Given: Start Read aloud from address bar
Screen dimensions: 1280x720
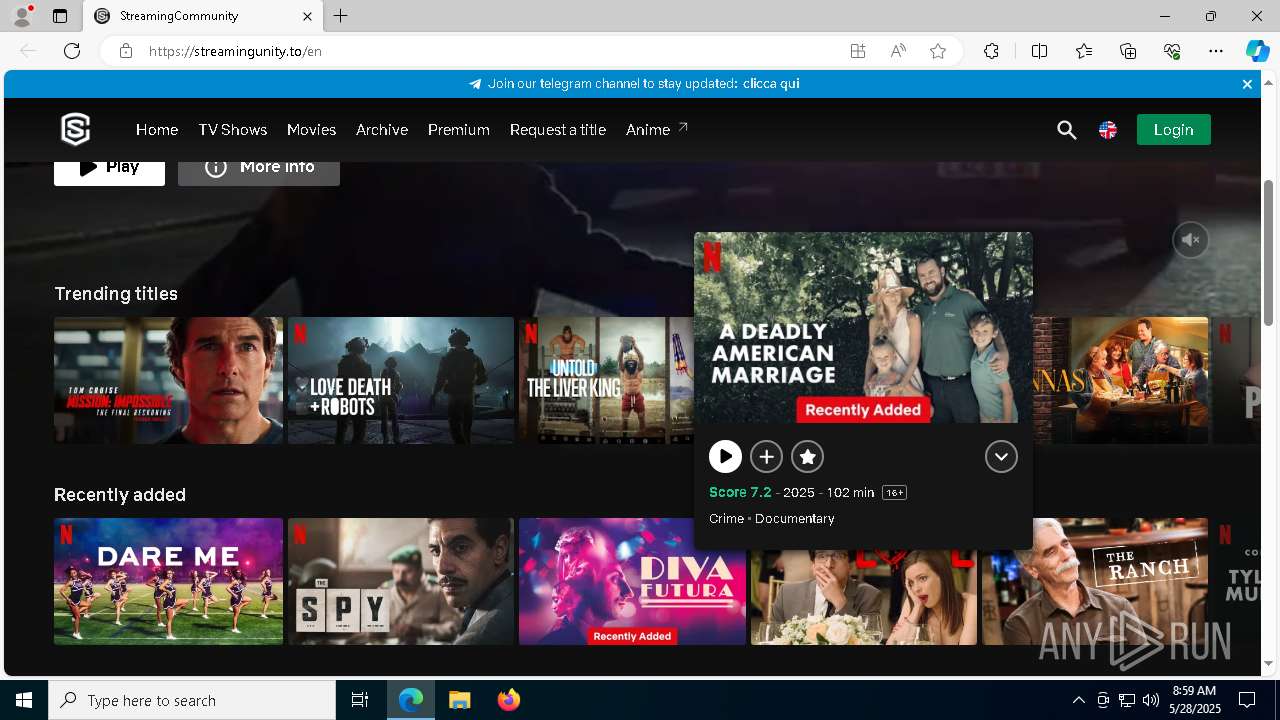Looking at the screenshot, I should tap(898, 51).
